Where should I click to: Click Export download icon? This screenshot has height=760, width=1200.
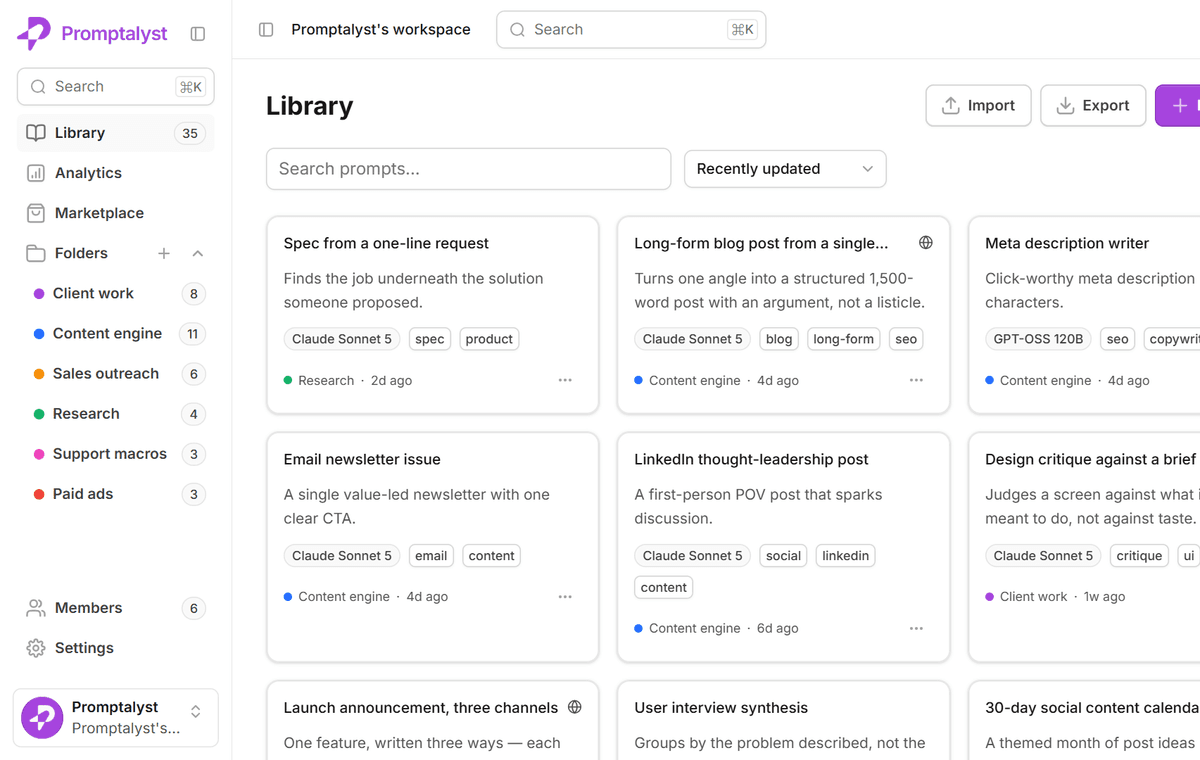point(1066,105)
